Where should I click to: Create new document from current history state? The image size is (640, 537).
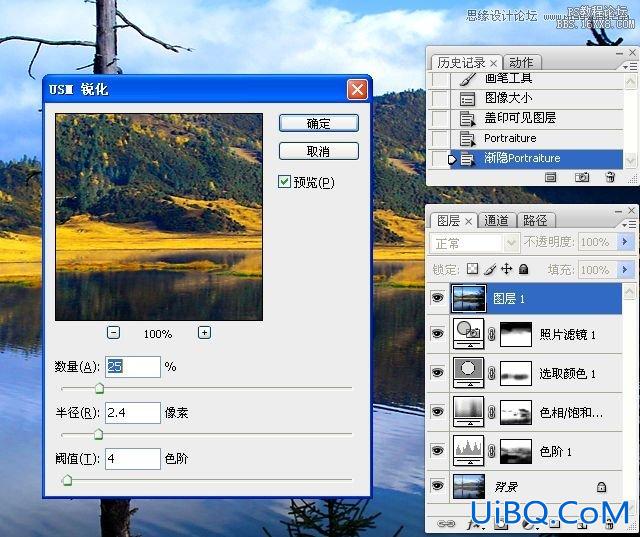coord(550,177)
